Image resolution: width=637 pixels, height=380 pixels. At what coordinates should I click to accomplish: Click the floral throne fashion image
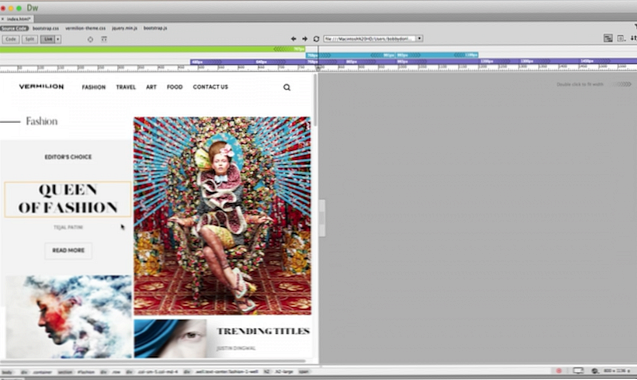point(222,216)
